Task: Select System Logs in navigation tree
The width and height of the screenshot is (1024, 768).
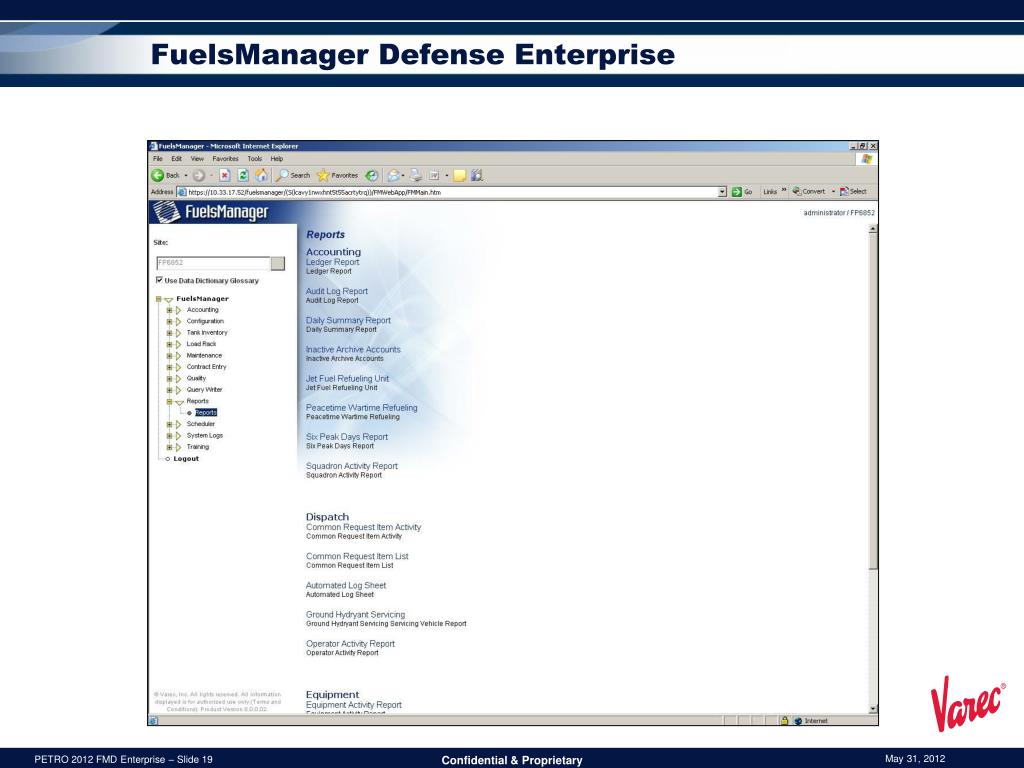Action: coord(204,436)
